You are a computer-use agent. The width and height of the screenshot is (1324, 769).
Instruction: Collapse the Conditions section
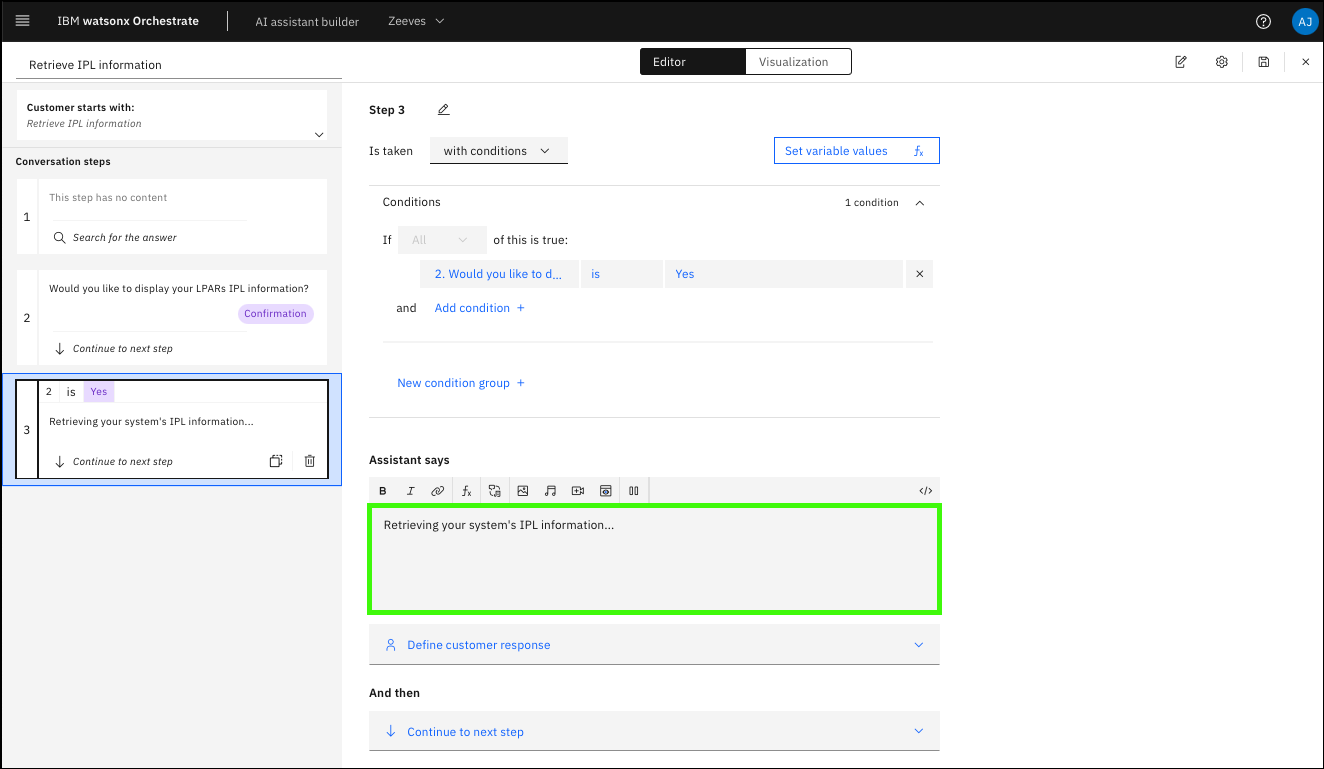[x=920, y=203]
